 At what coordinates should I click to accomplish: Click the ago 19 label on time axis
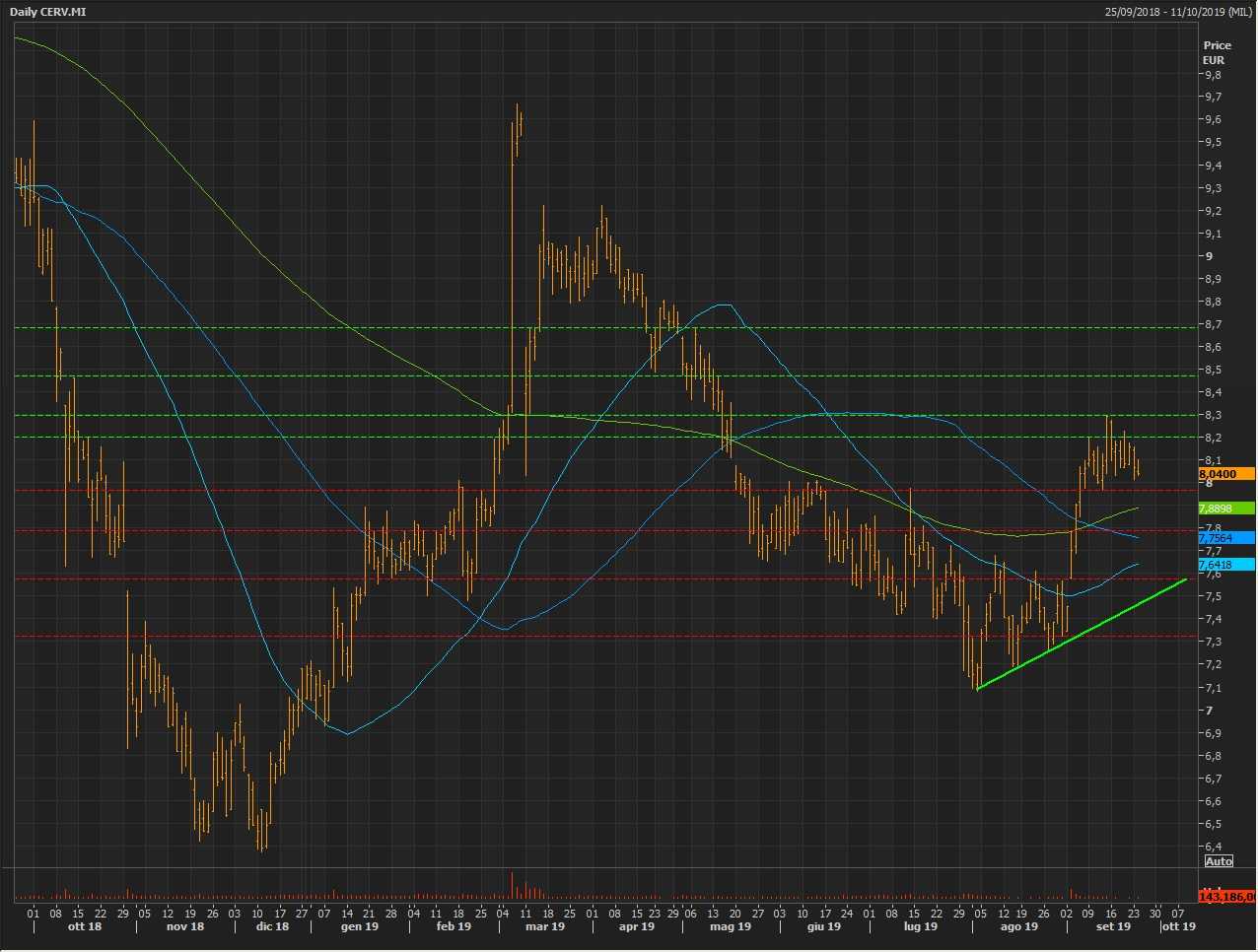1018,926
